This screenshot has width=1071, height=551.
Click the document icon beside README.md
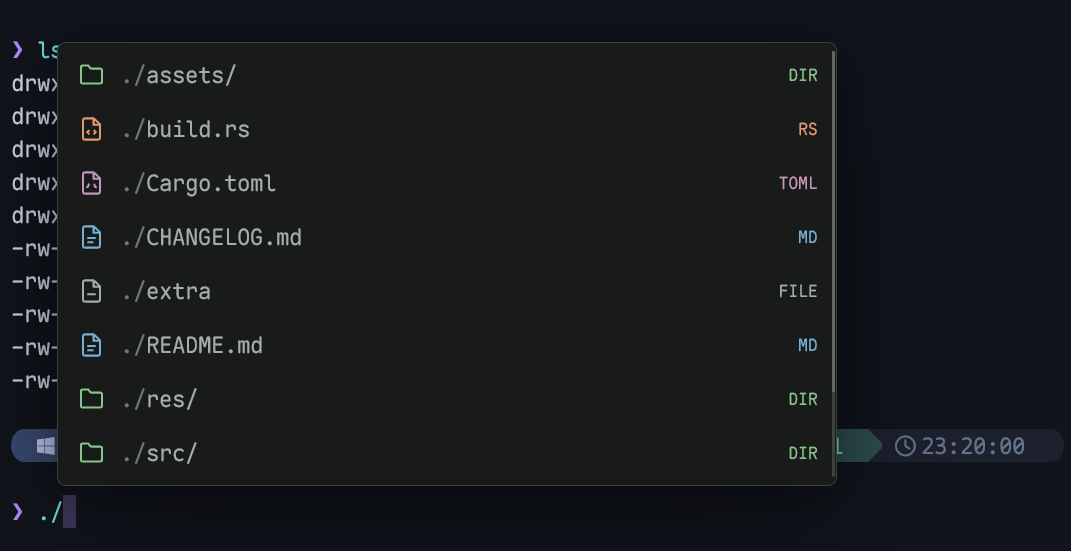point(91,345)
